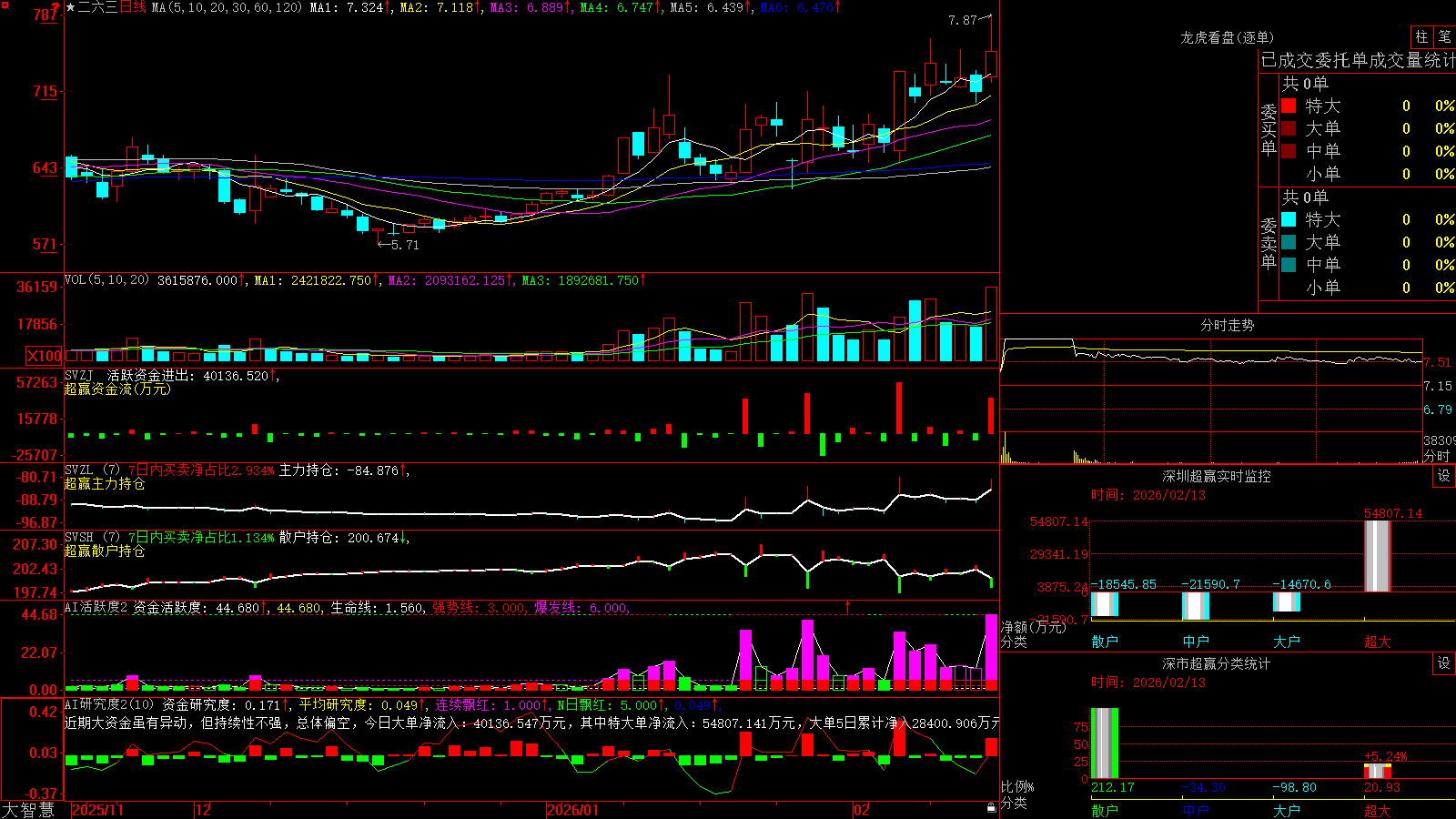1456x819 pixels.
Task: Click the 散户持仓: 200.674 value
Action: (x=339, y=537)
